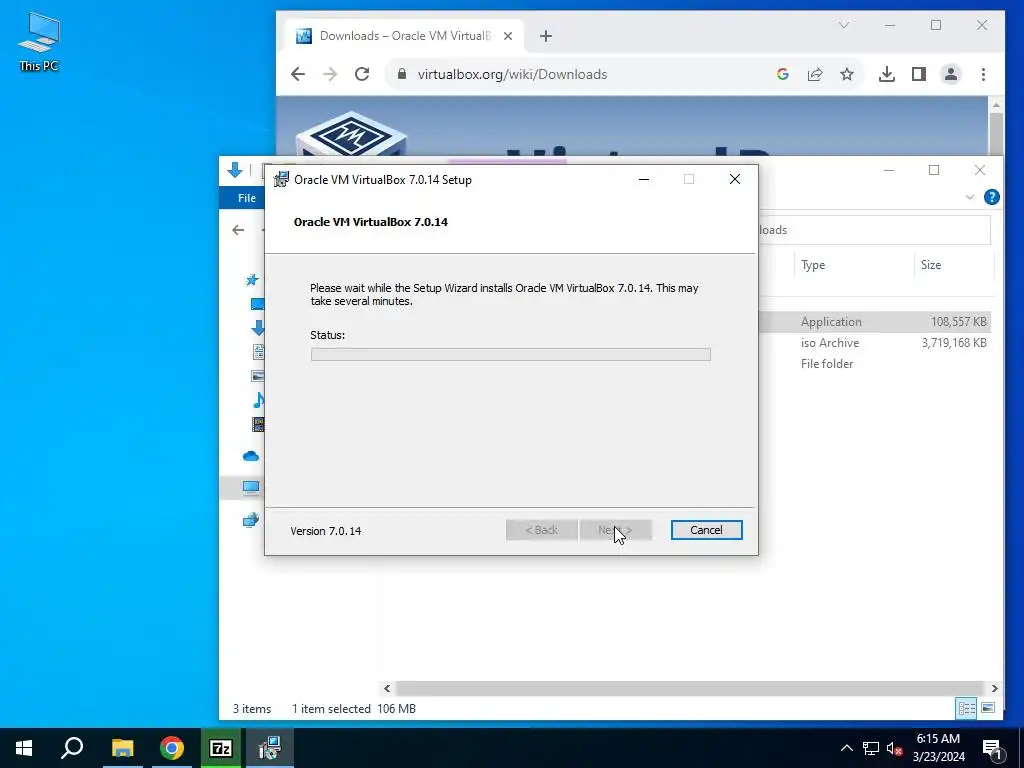Image resolution: width=1024 pixels, height=768 pixels.
Task: Click File Explorer horizontal scrollbar track
Action: click(690, 688)
